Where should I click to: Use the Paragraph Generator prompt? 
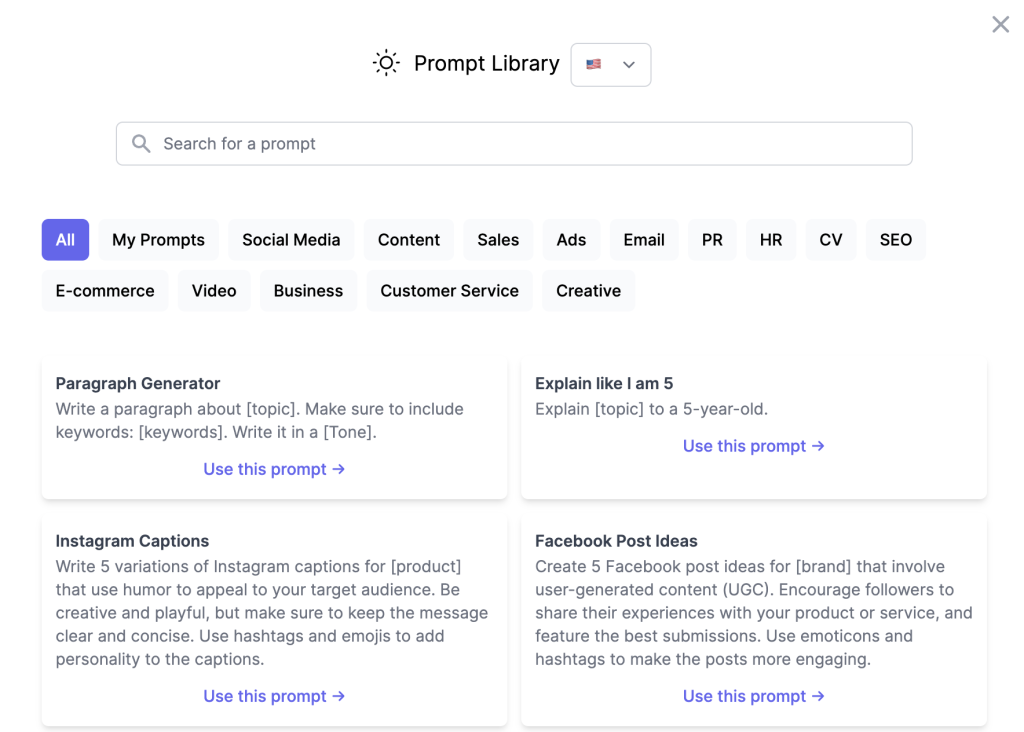click(x=274, y=469)
